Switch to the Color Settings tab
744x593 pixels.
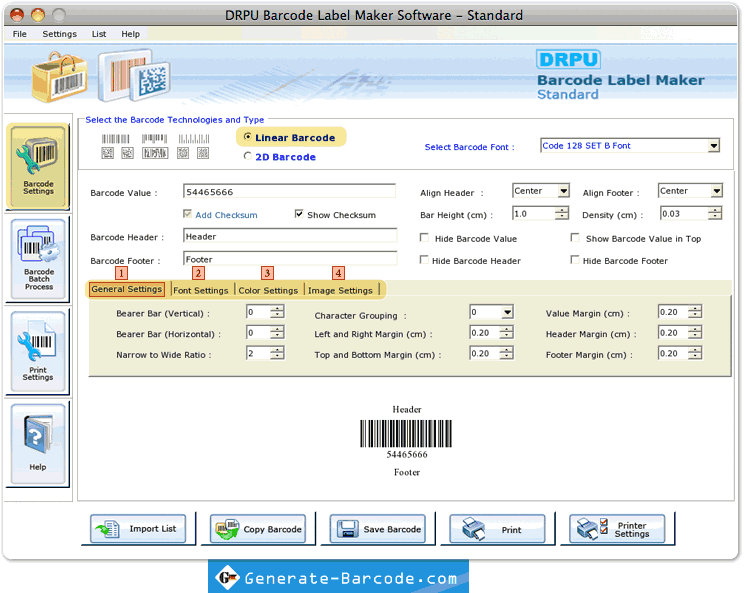pyautogui.click(x=268, y=290)
